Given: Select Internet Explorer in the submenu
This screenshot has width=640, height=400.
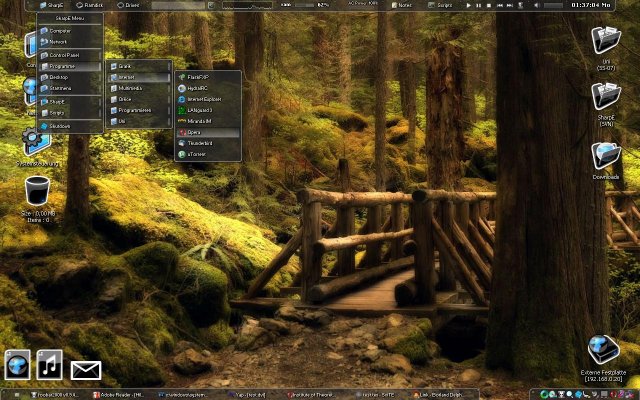Looking at the screenshot, I should point(208,99).
